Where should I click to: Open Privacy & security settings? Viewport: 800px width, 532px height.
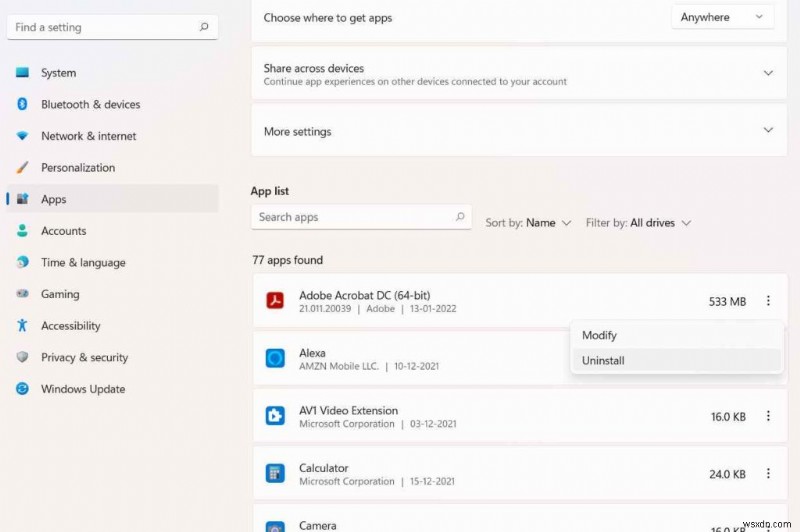[x=113, y=357]
